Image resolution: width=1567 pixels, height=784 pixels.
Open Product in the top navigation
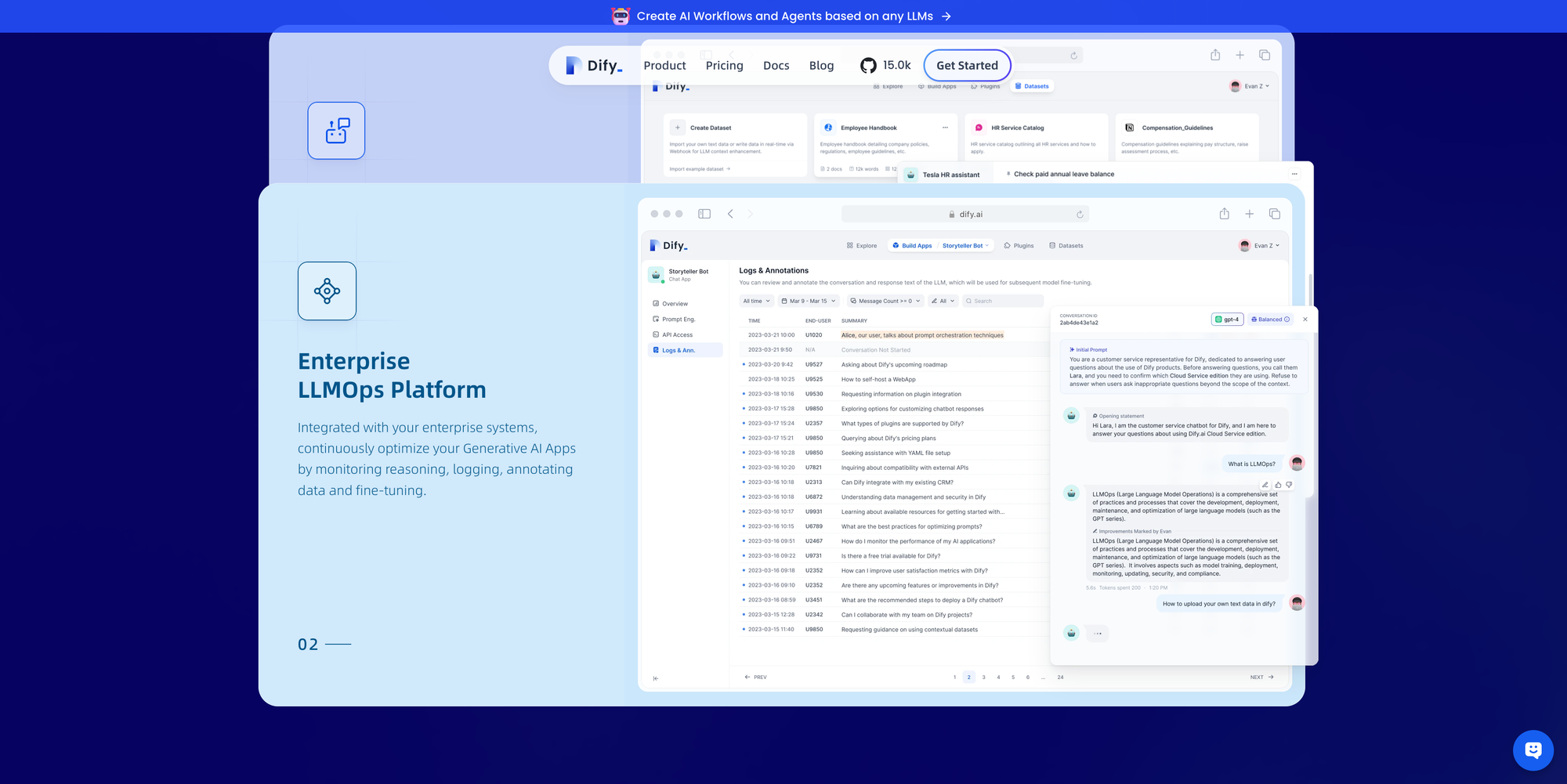tap(664, 66)
